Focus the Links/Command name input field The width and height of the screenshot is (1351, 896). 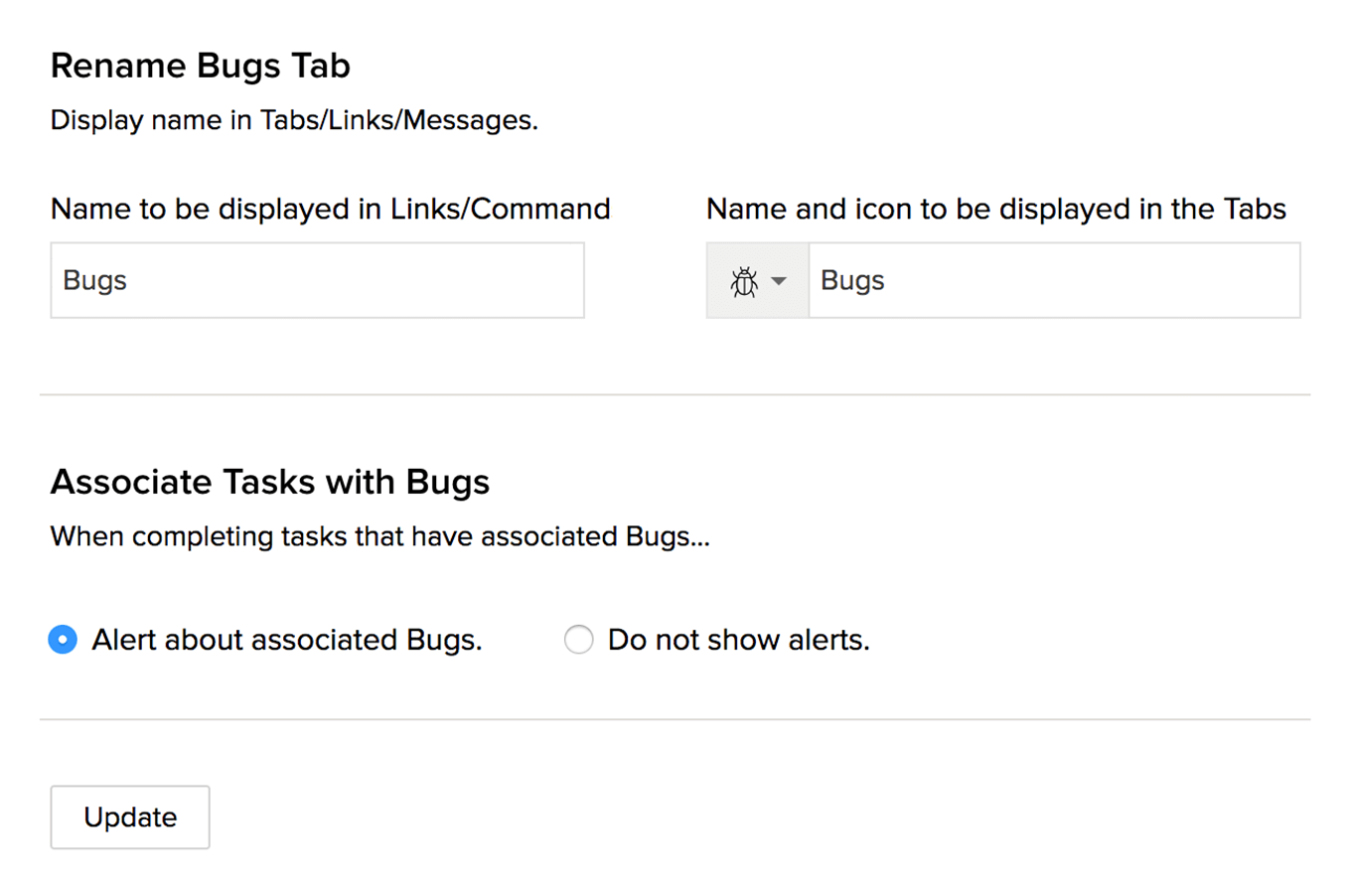tap(318, 280)
